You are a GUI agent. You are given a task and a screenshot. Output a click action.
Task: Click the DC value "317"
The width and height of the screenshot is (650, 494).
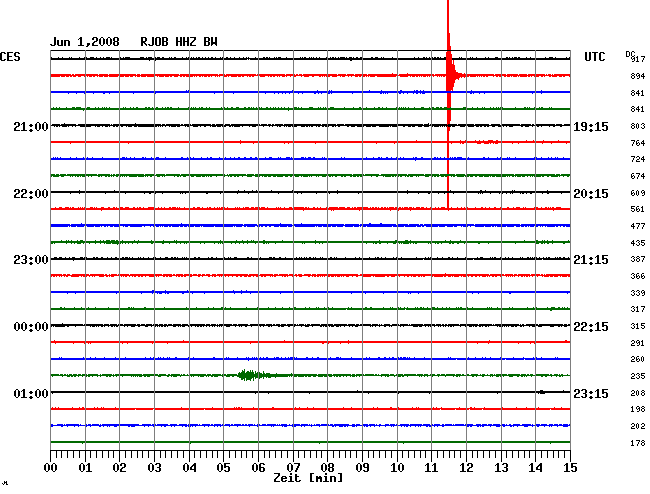pos(638,309)
